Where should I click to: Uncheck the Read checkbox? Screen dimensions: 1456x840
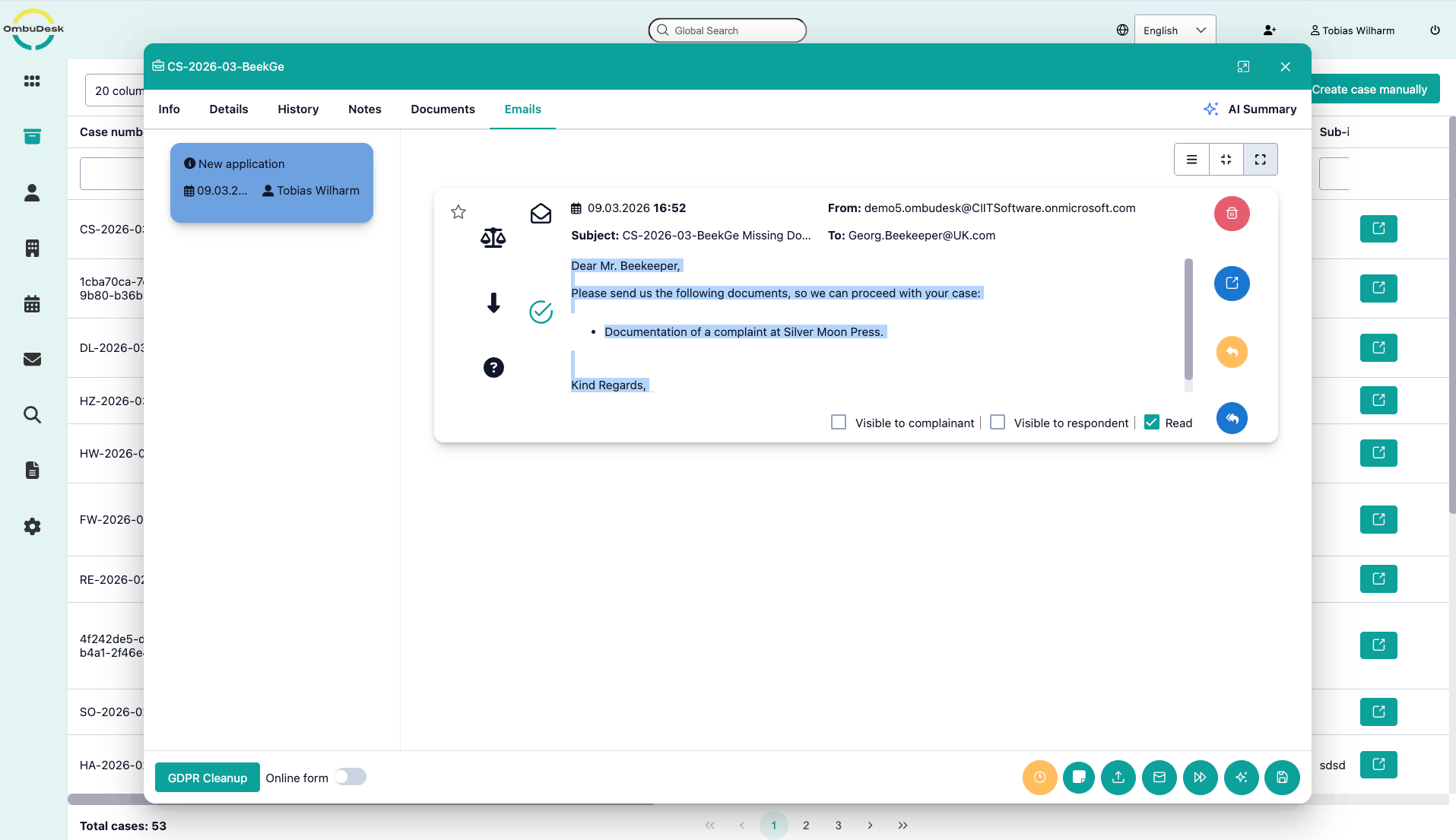[x=1152, y=422]
